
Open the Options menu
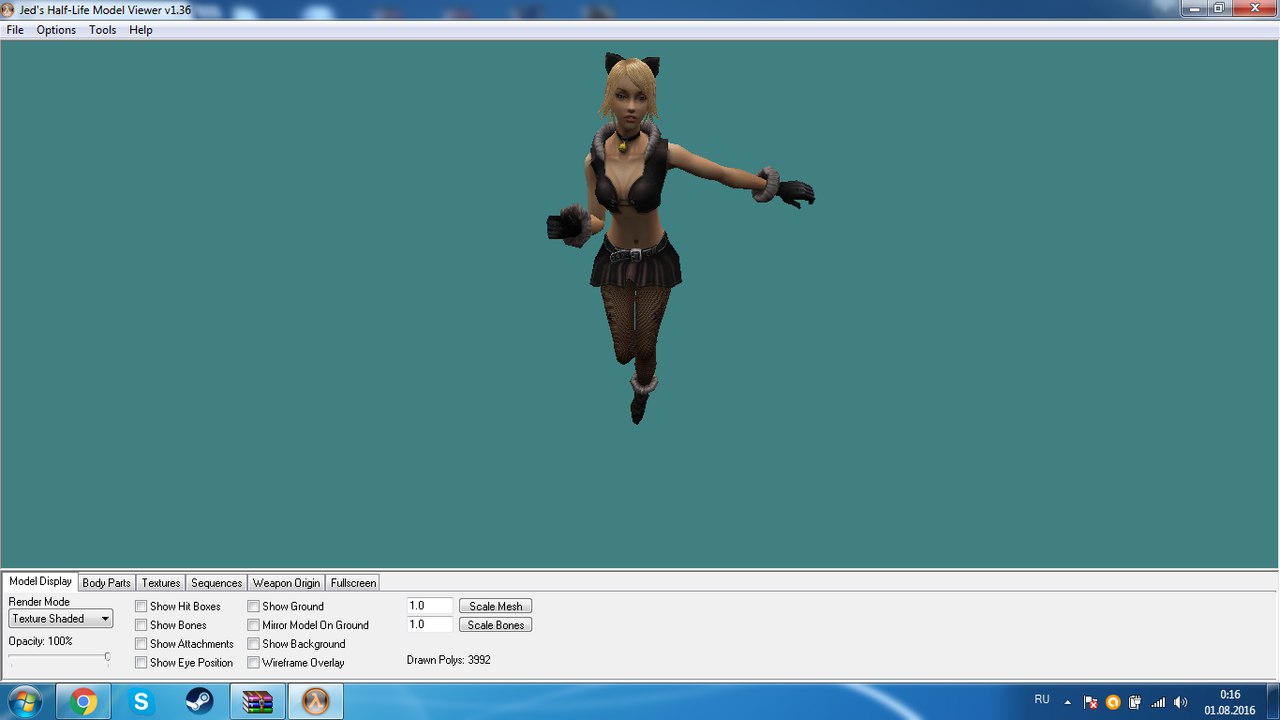point(56,30)
